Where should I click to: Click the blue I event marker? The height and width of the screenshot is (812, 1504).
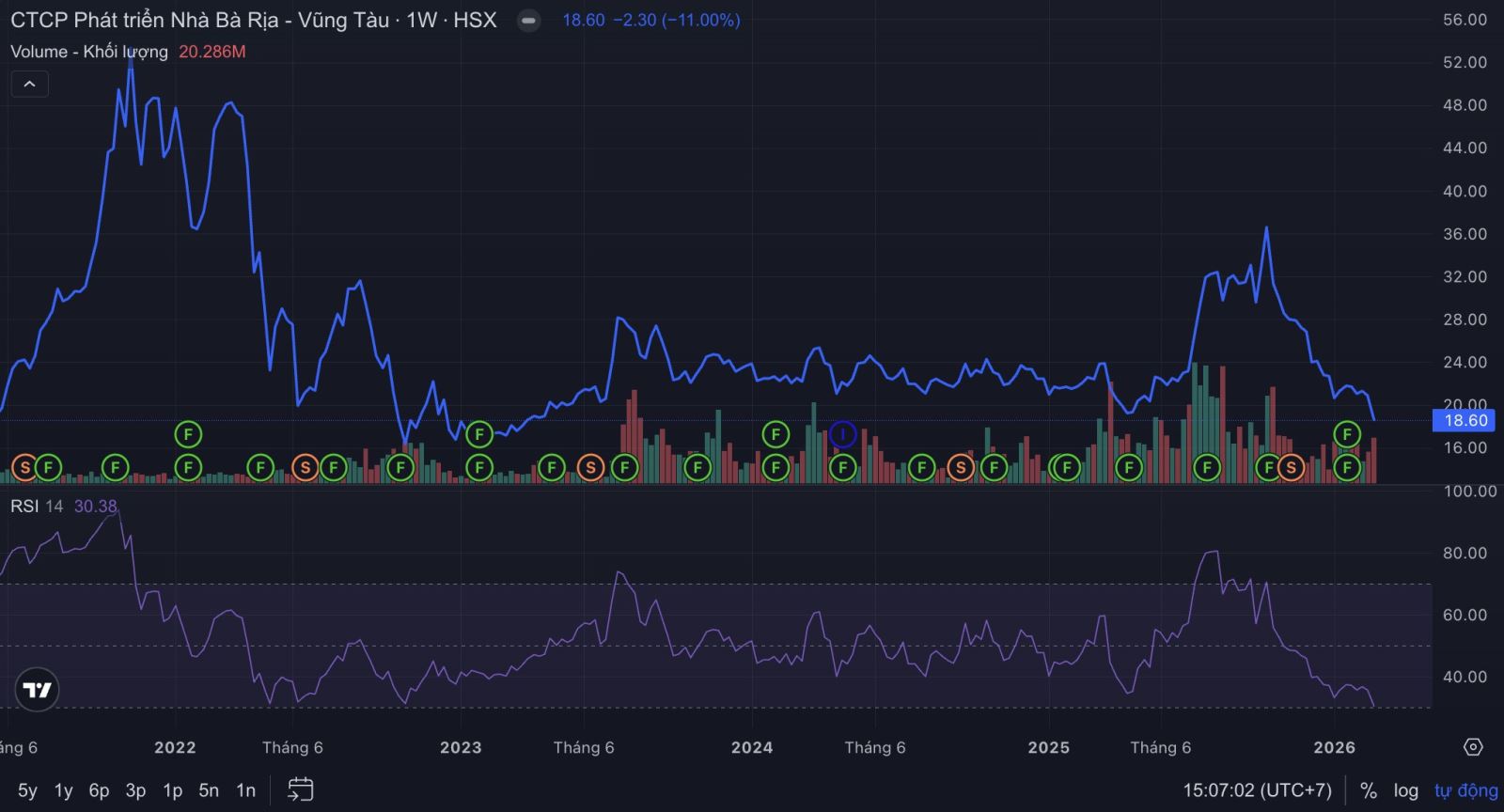pos(842,434)
